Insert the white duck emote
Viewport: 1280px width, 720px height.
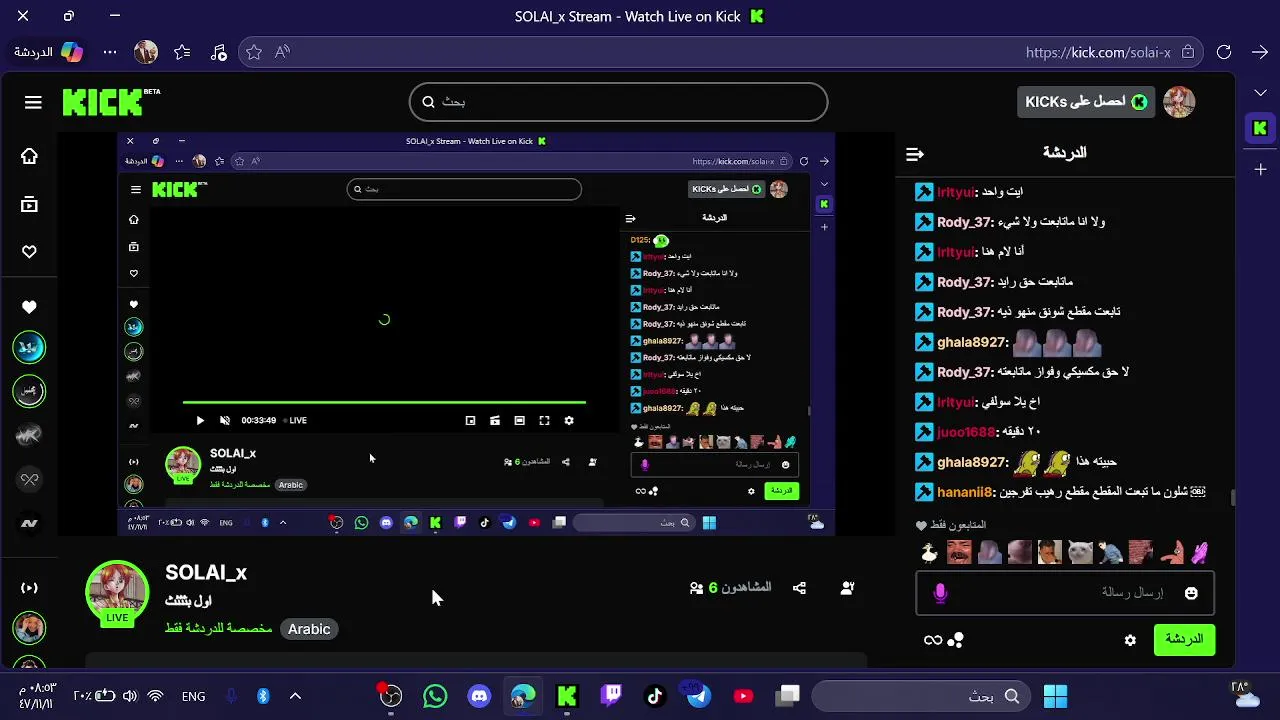tap(930, 552)
